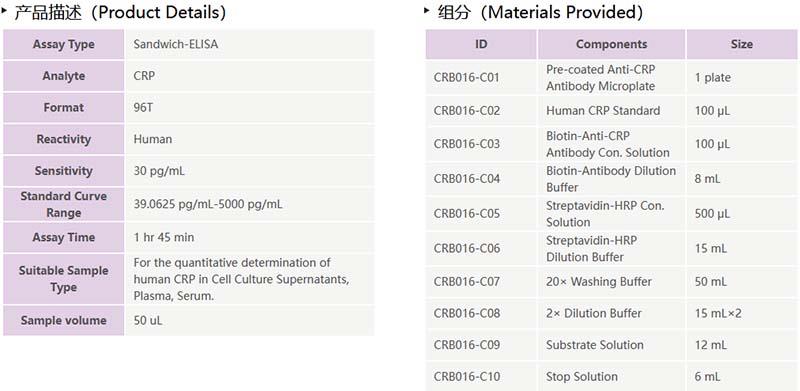Screen dimensions: 800x391
Task: Select the Product Details section heading
Action: coord(120,12)
